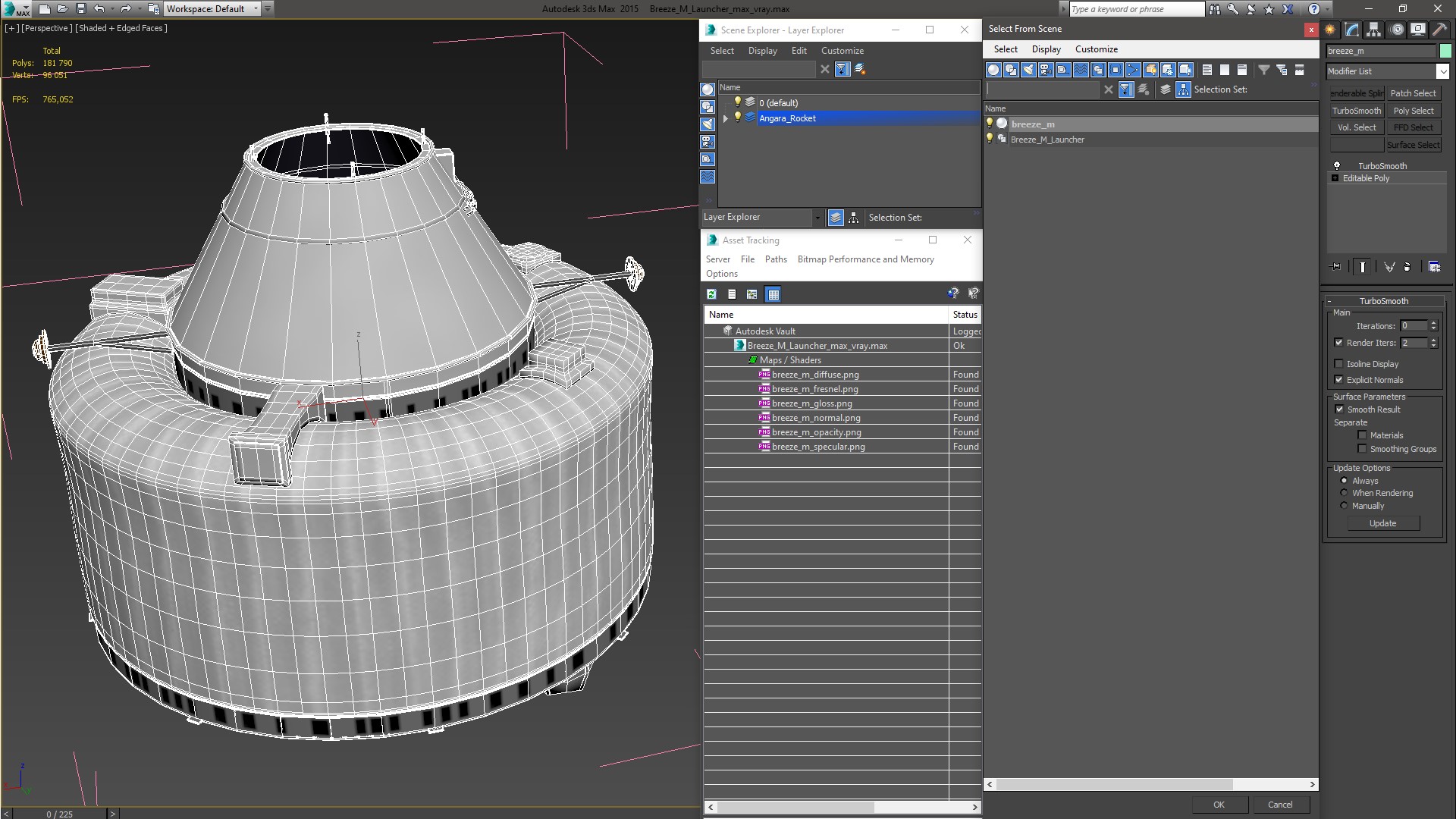This screenshot has width=1456, height=819.
Task: Open the Motion command panel tab
Action: (x=1396, y=30)
